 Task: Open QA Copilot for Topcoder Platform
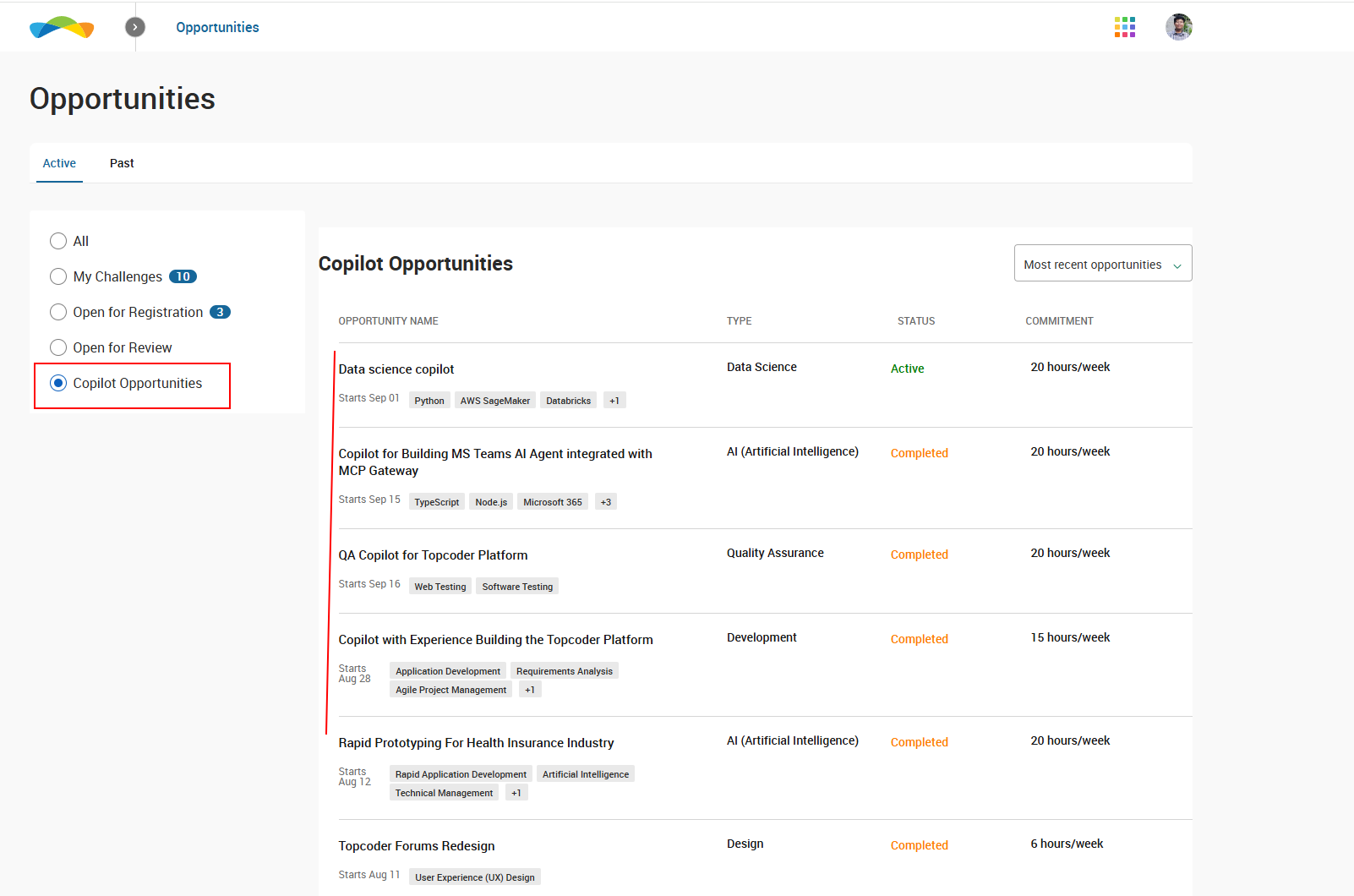click(433, 555)
